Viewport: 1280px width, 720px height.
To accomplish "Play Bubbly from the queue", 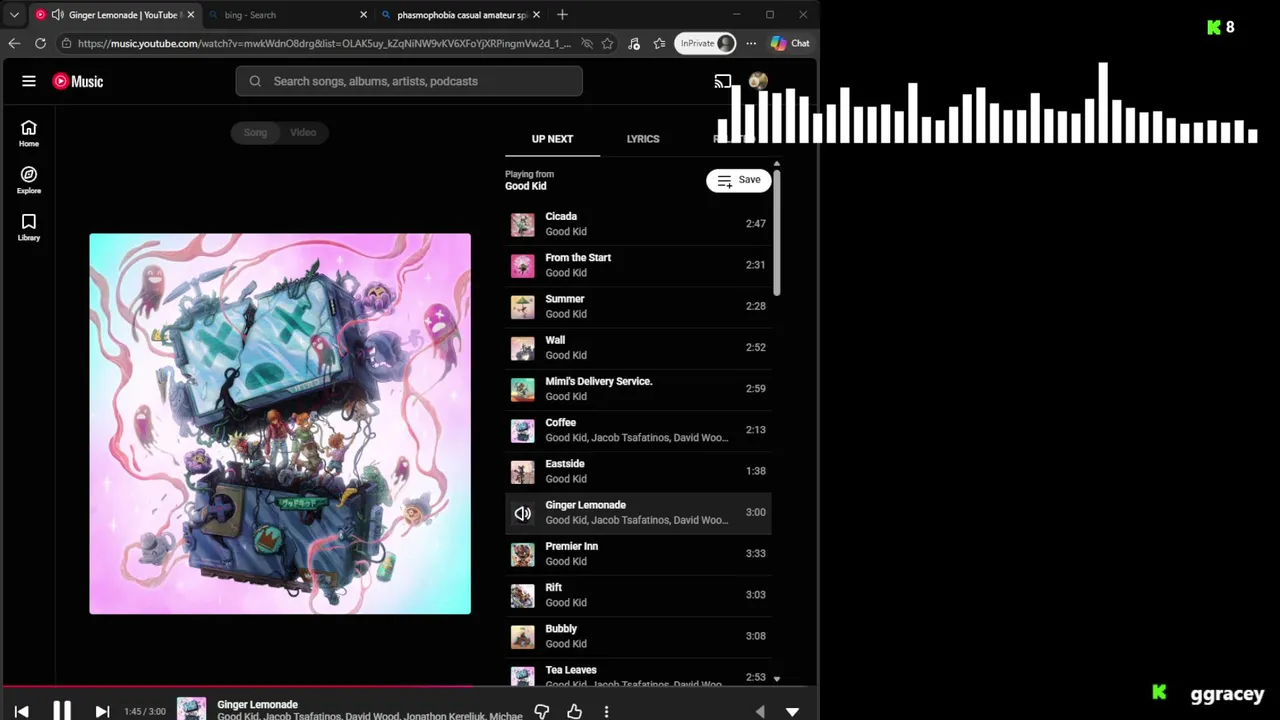I will (638, 636).
